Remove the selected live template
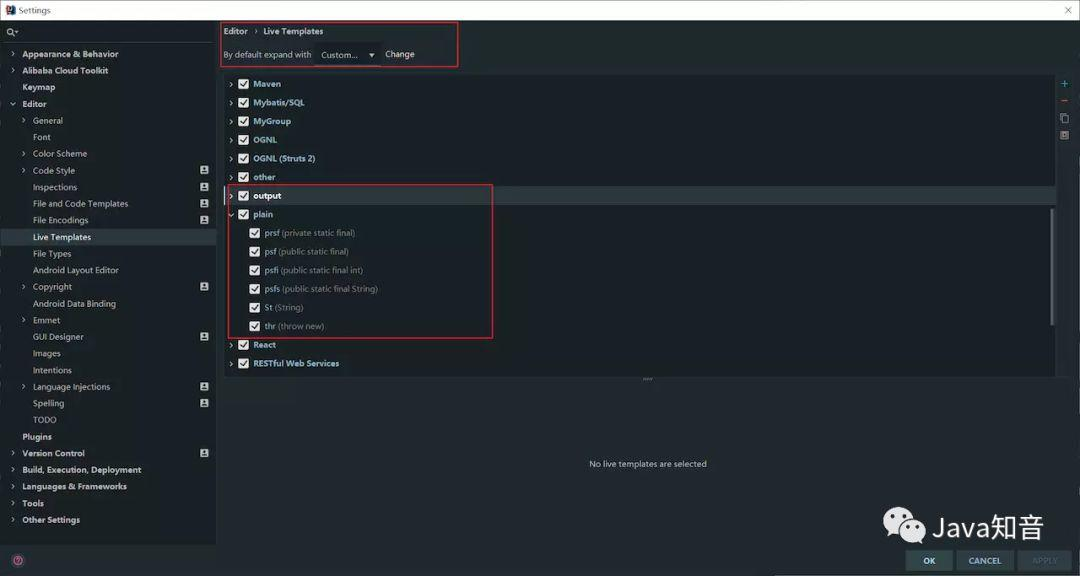Viewport: 1080px width, 576px height. tap(1064, 100)
